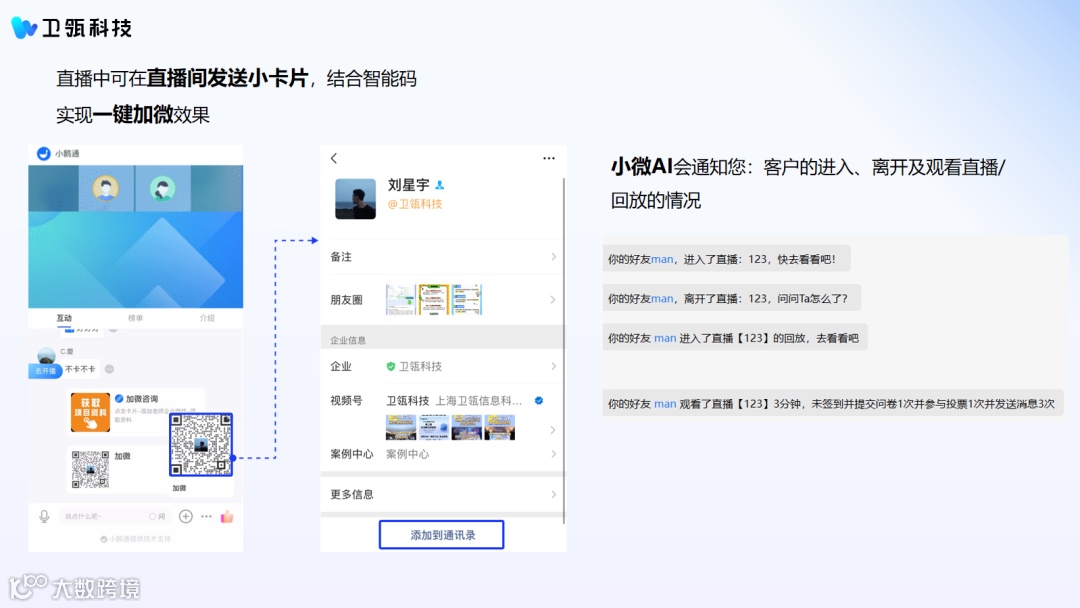This screenshot has height=608, width=1080.
Task: Click the 不卡不卡 chat message
Action: coord(81,369)
